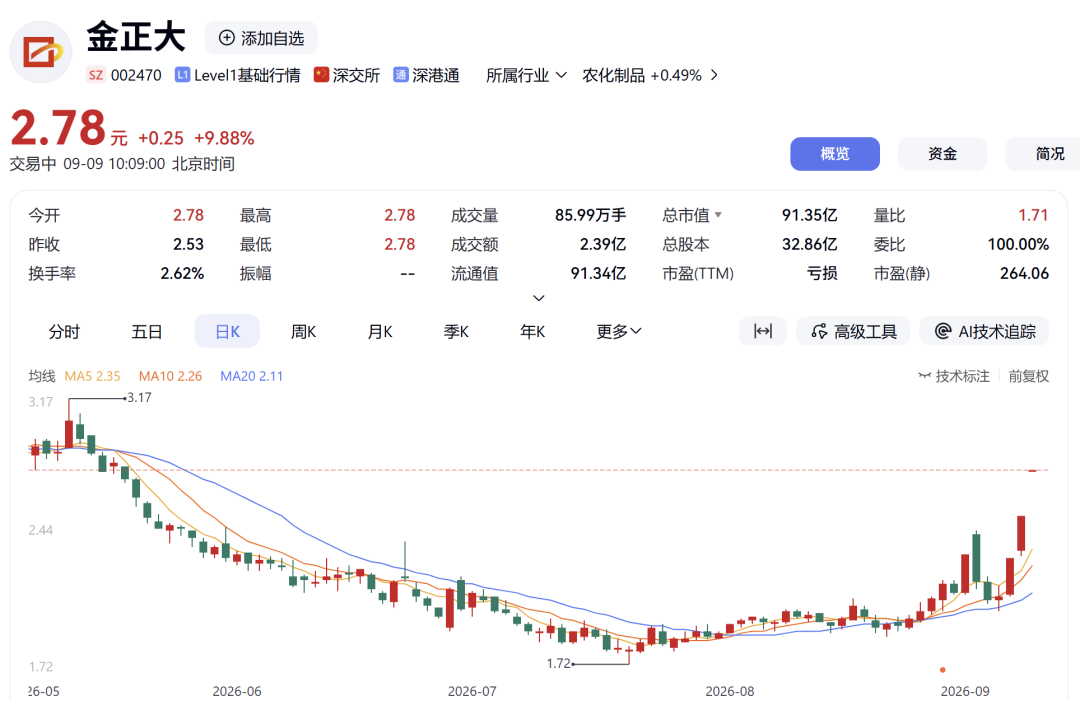Toggle 技术标注 annotations
This screenshot has height=701, width=1080.
pyautogui.click(x=954, y=376)
